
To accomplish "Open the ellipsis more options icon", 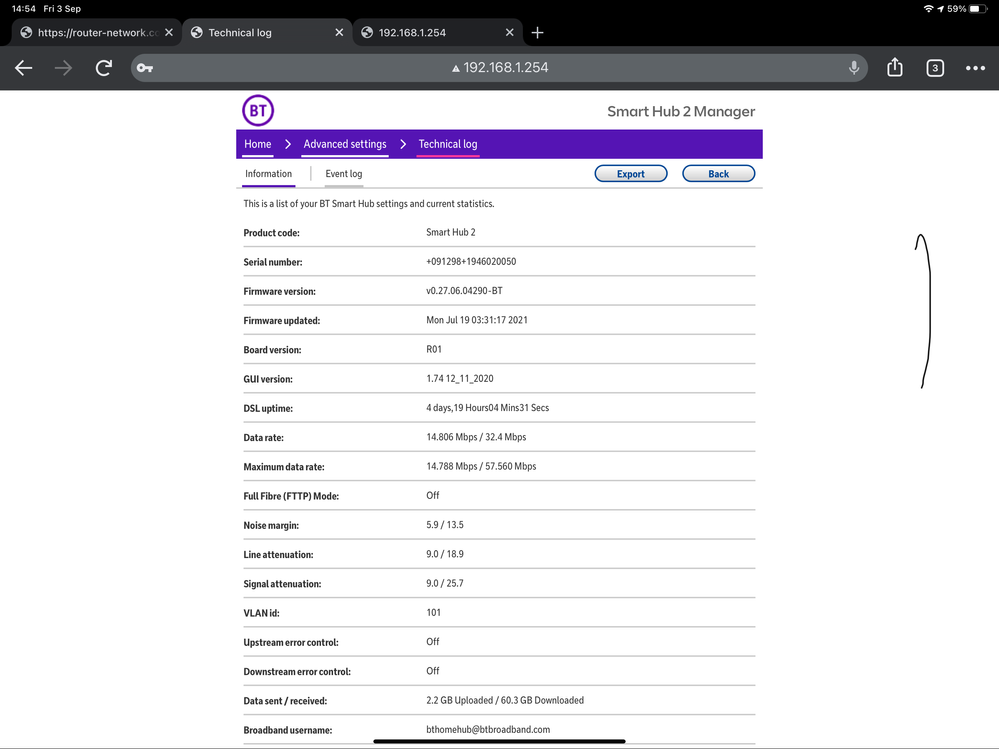I will (x=974, y=68).
